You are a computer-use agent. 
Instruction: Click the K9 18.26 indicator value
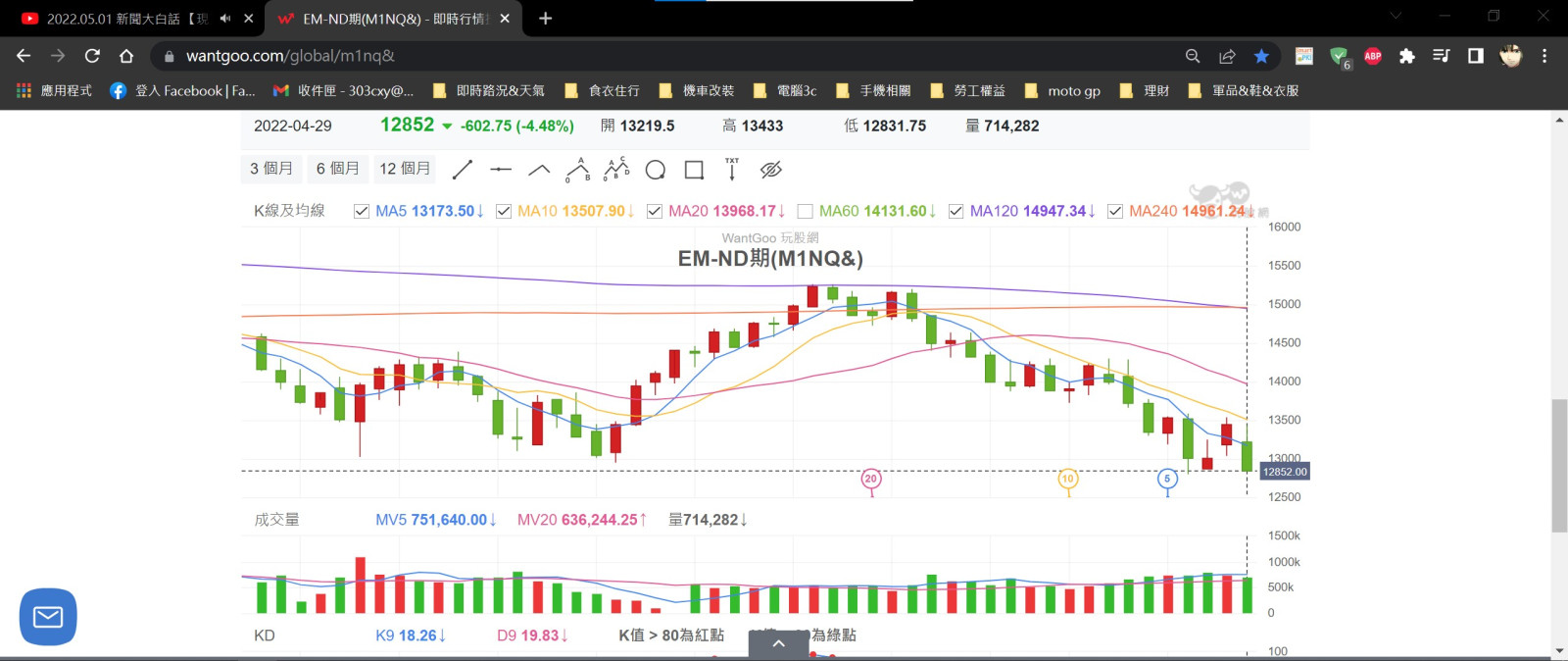pyautogui.click(x=411, y=636)
